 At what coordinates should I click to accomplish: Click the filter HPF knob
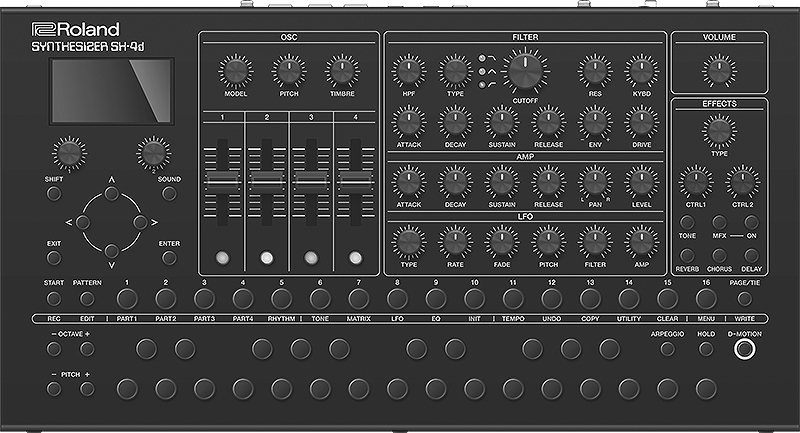(x=408, y=72)
